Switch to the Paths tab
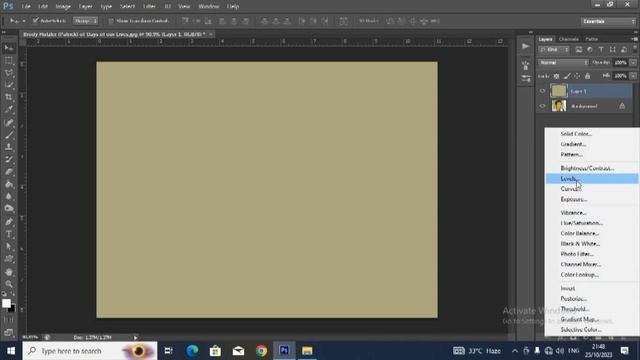The height and width of the screenshot is (360, 640). click(x=591, y=39)
